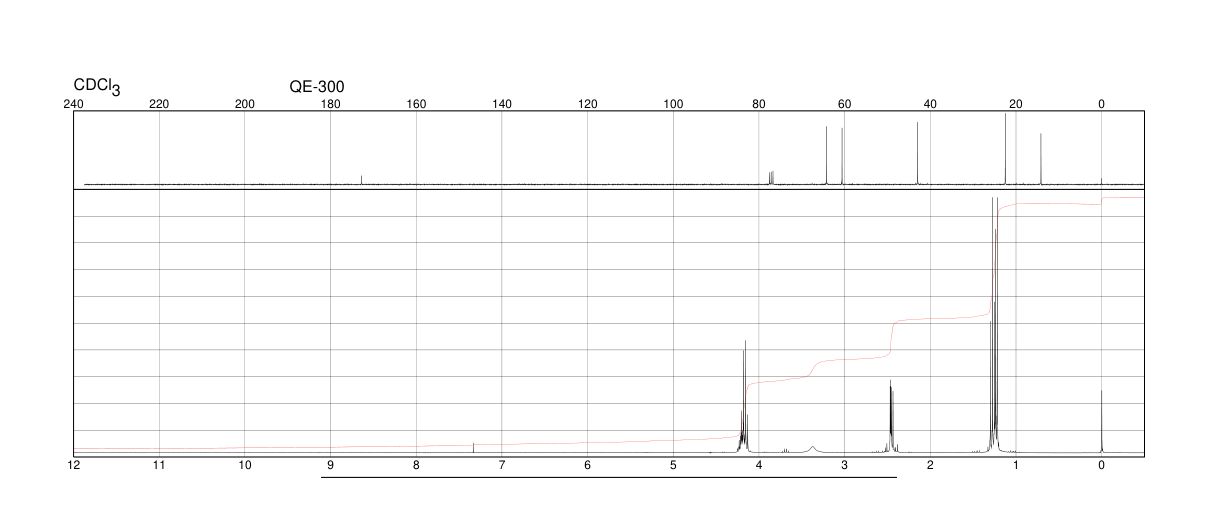The image size is (1224, 528).
Task: Click the 5 ppm label on bottom axis
Action: [x=673, y=465]
